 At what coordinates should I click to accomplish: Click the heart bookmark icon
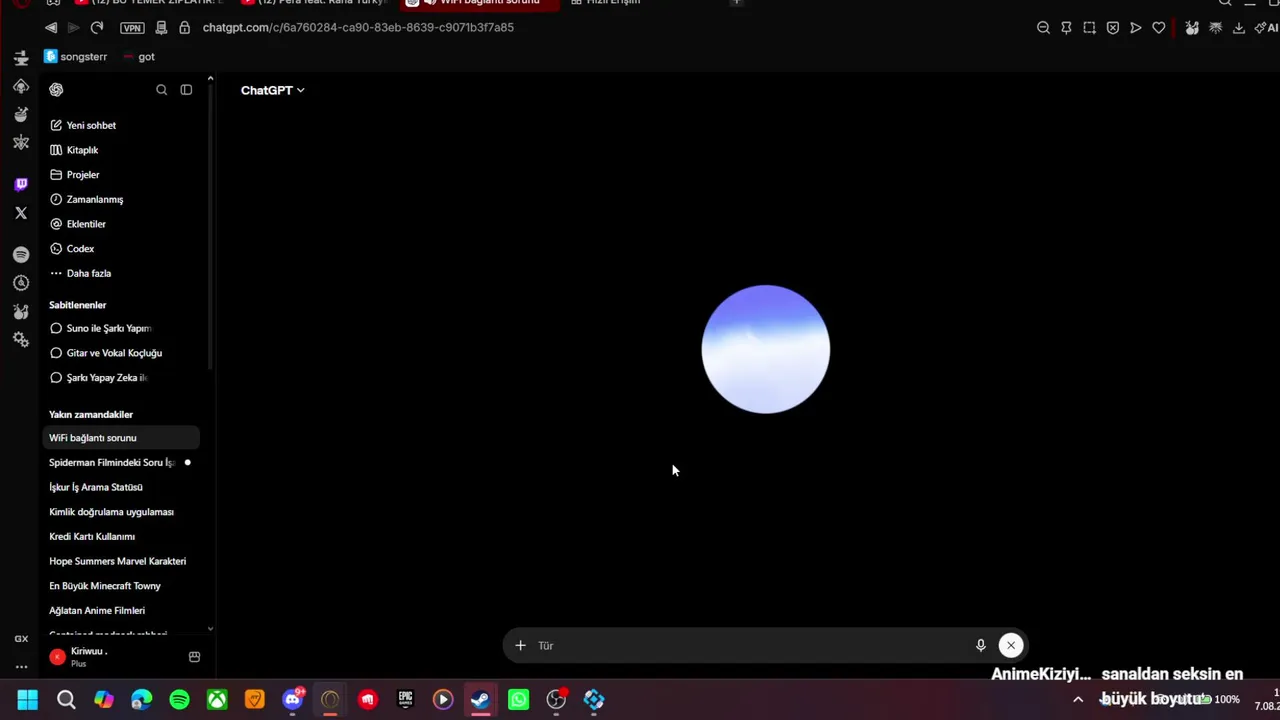tap(1158, 28)
